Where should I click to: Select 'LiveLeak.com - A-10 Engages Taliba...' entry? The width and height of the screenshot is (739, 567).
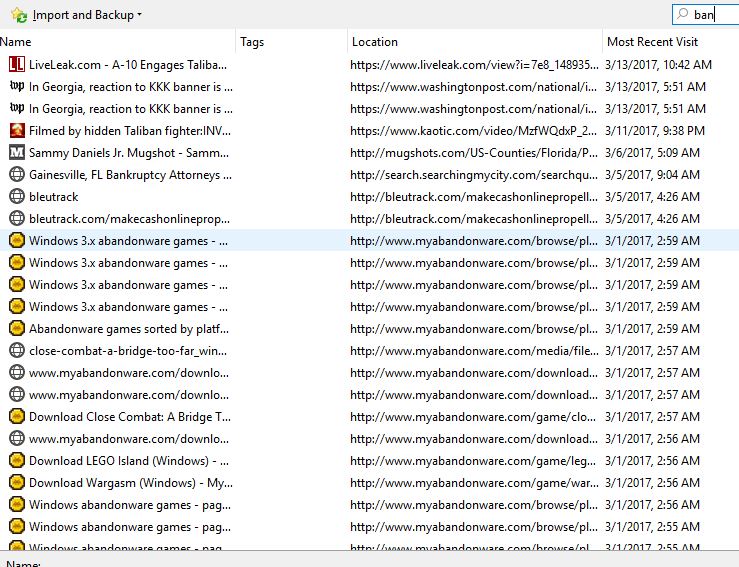[x=128, y=65]
